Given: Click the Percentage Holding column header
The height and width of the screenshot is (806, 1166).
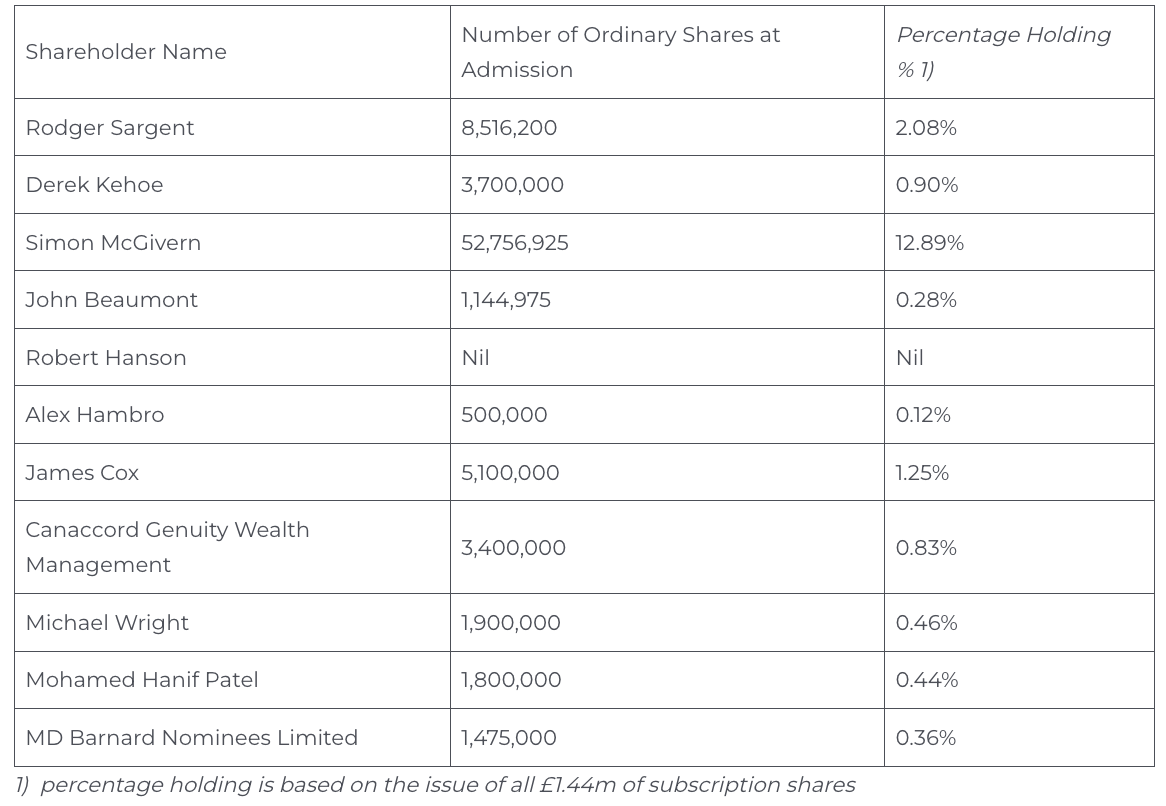Looking at the screenshot, I should (1002, 52).
